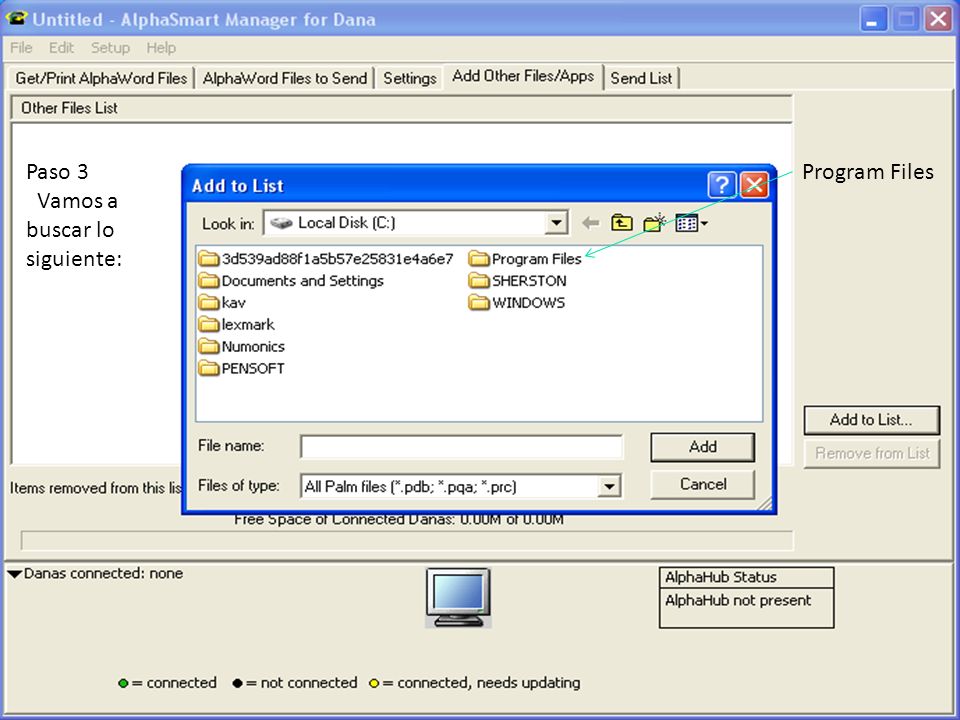Open the File menu
This screenshot has height=720, width=960.
(21, 48)
